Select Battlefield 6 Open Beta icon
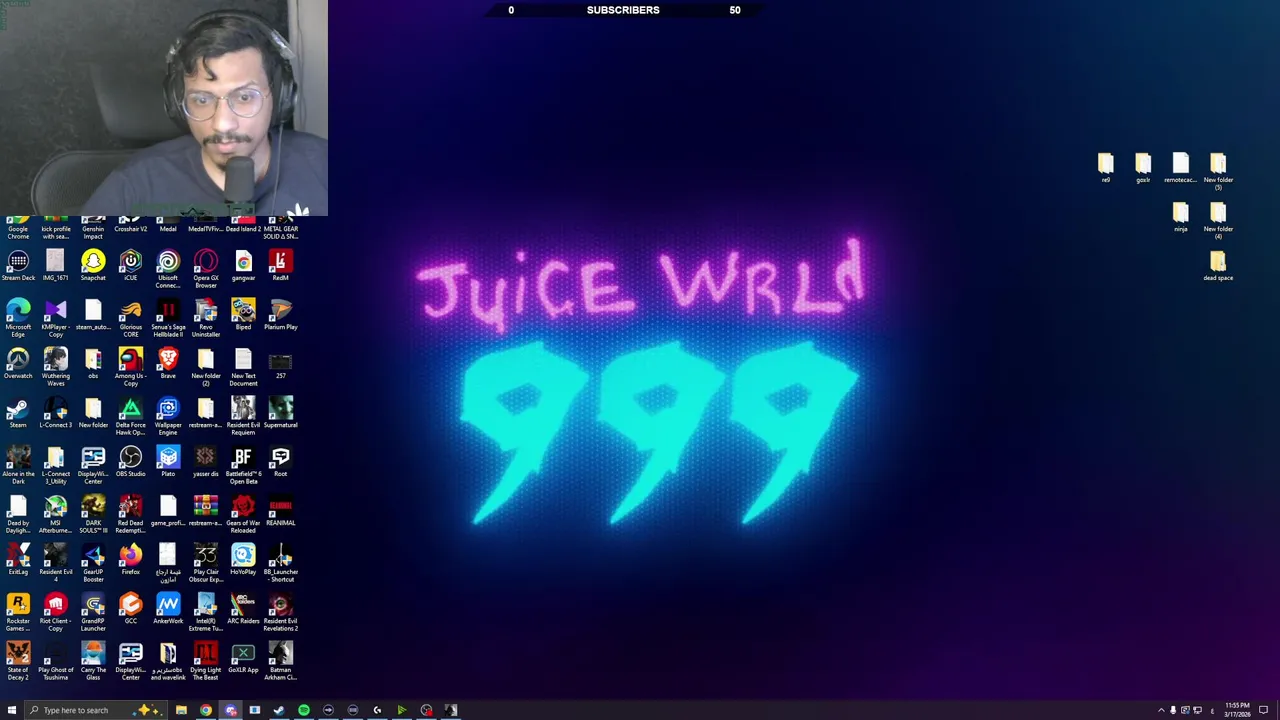Viewport: 1280px width, 720px height. pyautogui.click(x=243, y=466)
